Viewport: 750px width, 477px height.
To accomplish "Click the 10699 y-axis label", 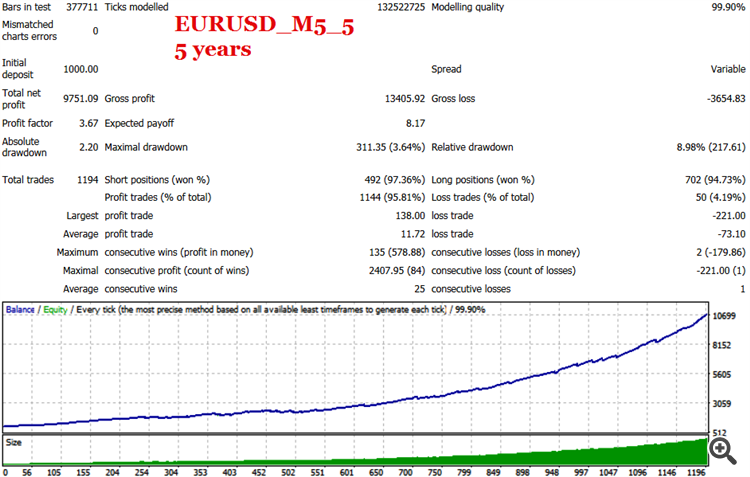I will tap(724, 316).
